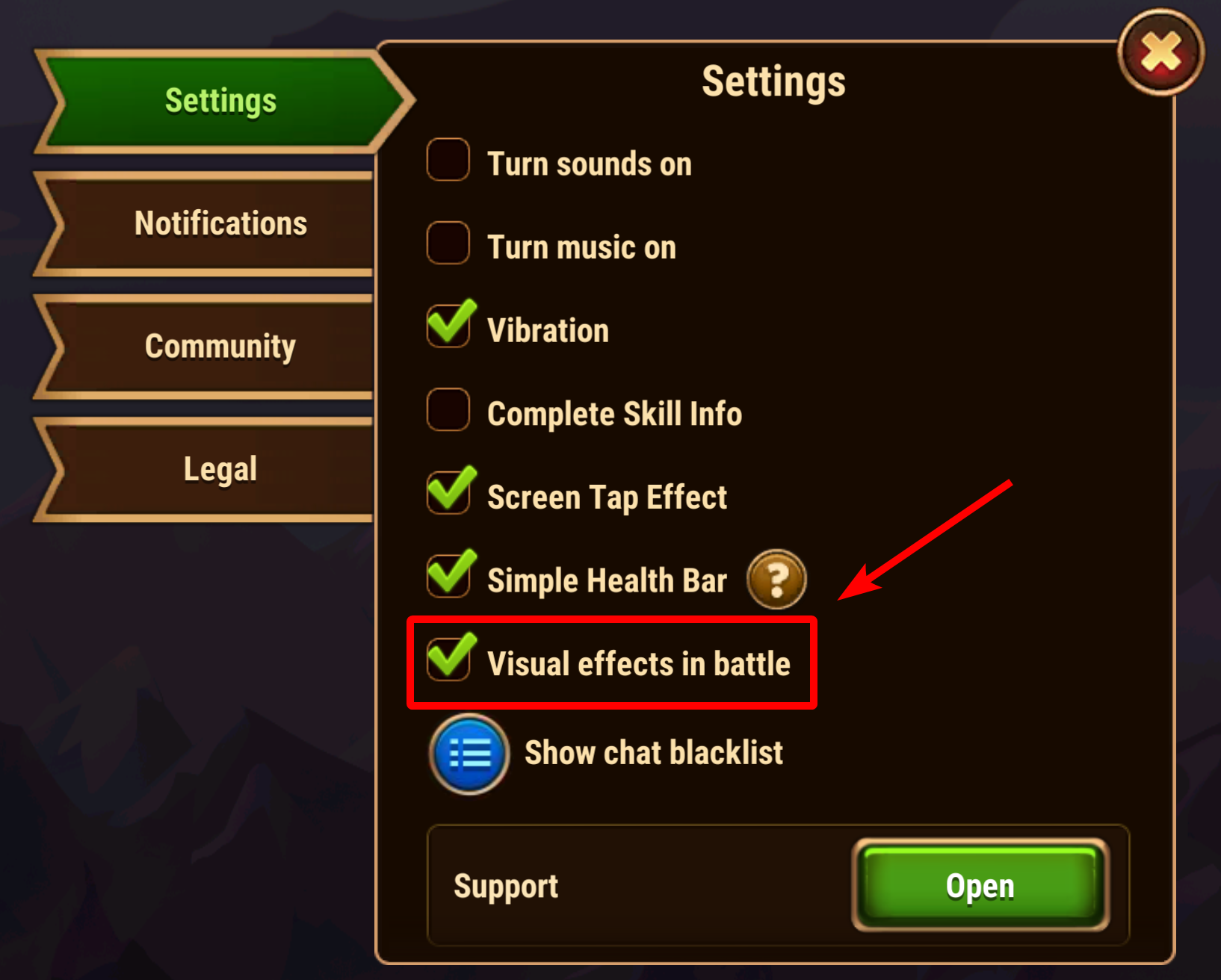
Task: Click the Vibration label text
Action: coord(548,331)
